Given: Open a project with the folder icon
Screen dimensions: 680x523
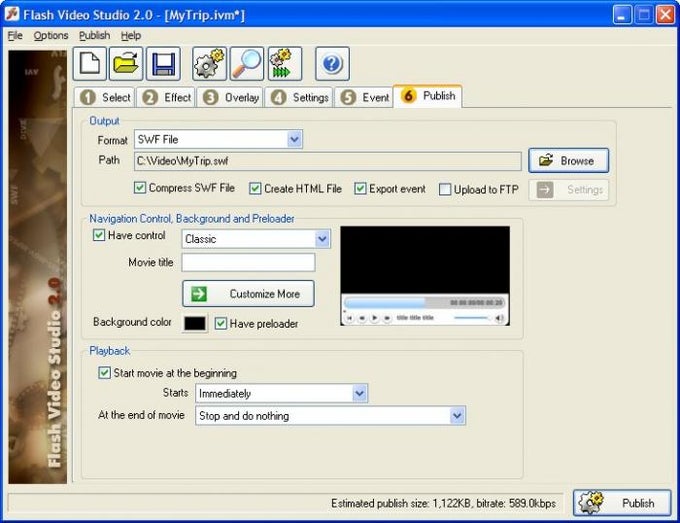Looking at the screenshot, I should pyautogui.click(x=126, y=64).
